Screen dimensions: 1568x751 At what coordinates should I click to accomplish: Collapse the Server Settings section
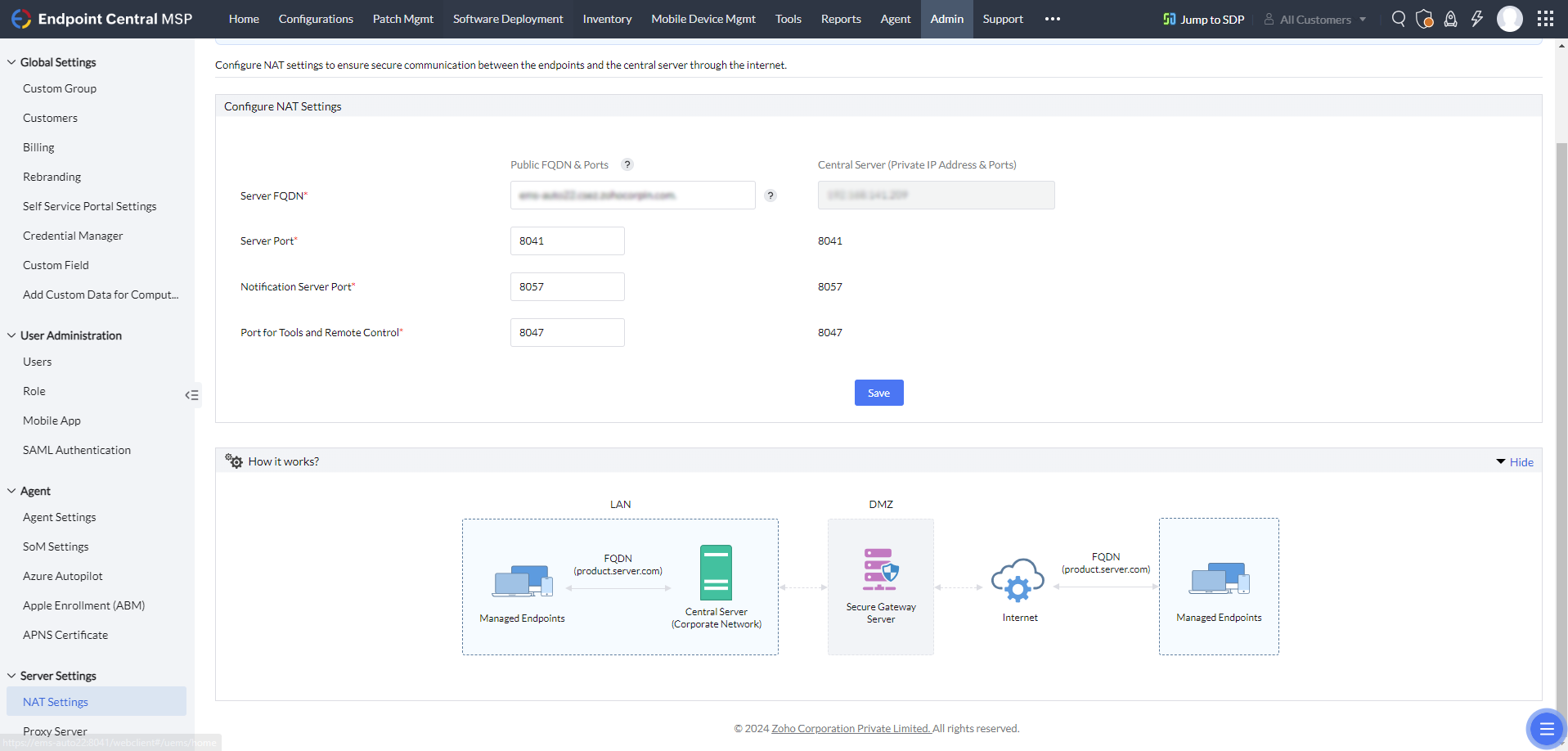(x=11, y=676)
